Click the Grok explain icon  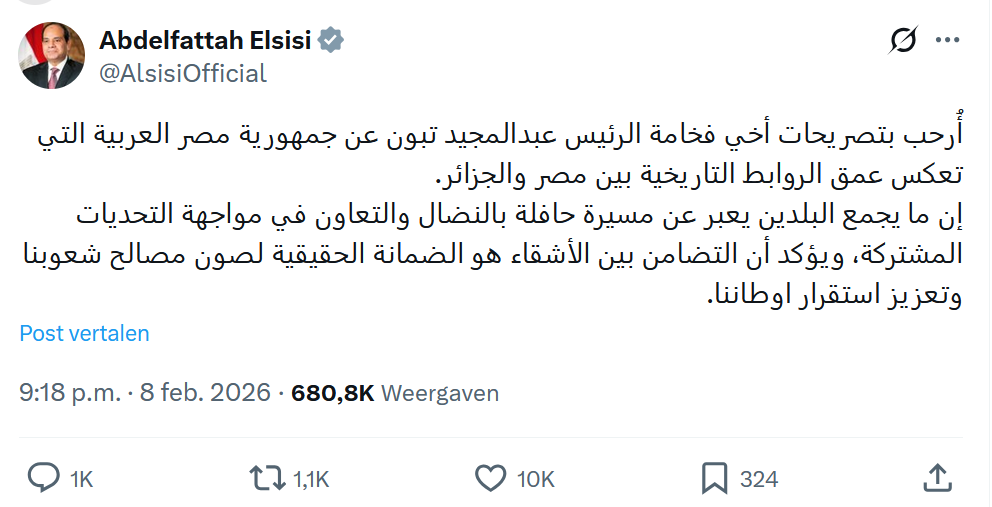point(903,41)
